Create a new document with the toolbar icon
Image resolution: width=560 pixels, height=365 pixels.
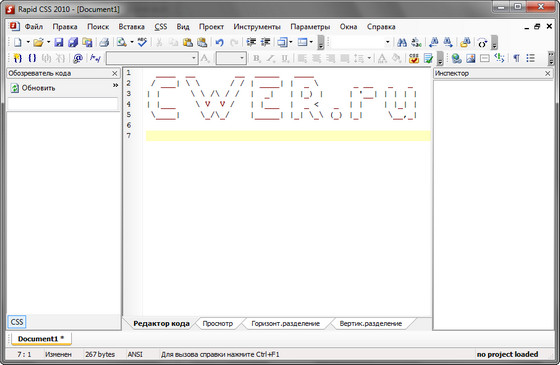[18, 42]
